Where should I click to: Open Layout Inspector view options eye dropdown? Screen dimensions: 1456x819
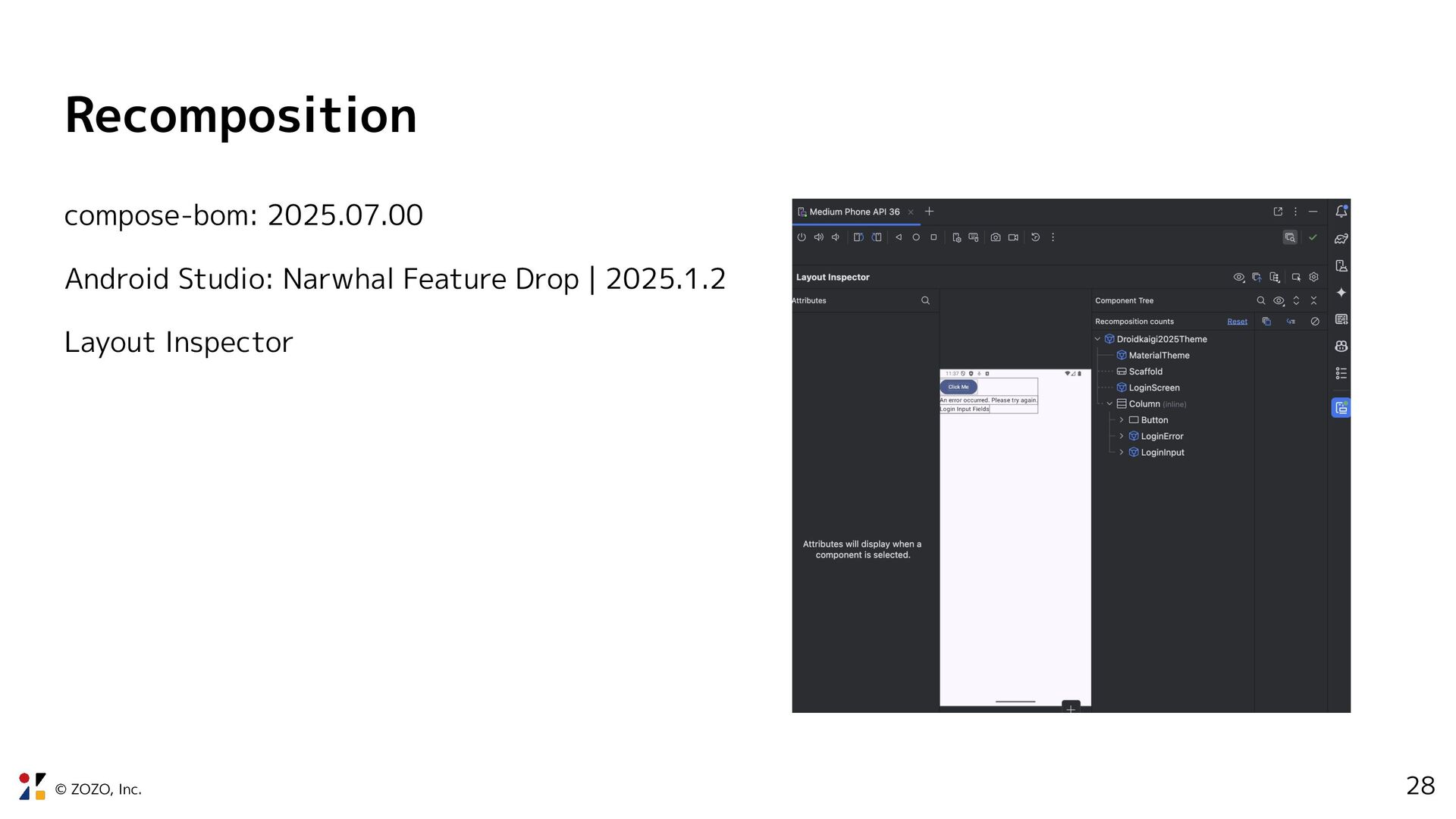(1239, 278)
